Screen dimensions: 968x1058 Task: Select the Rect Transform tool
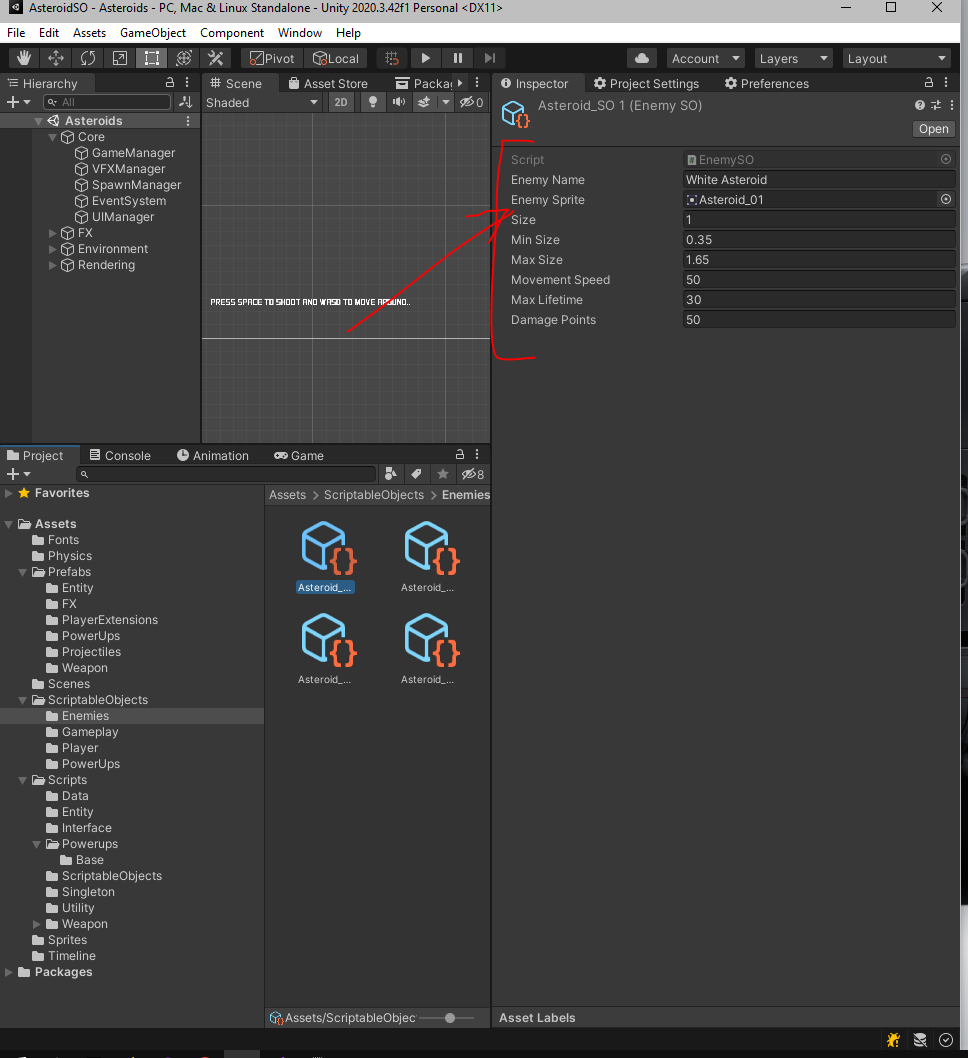click(151, 57)
